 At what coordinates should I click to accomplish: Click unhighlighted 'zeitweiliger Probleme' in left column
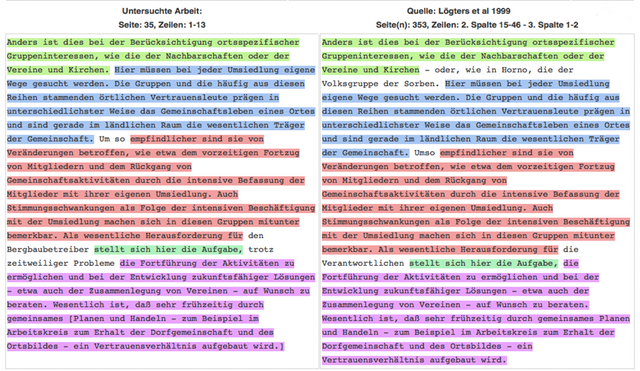tap(60, 263)
